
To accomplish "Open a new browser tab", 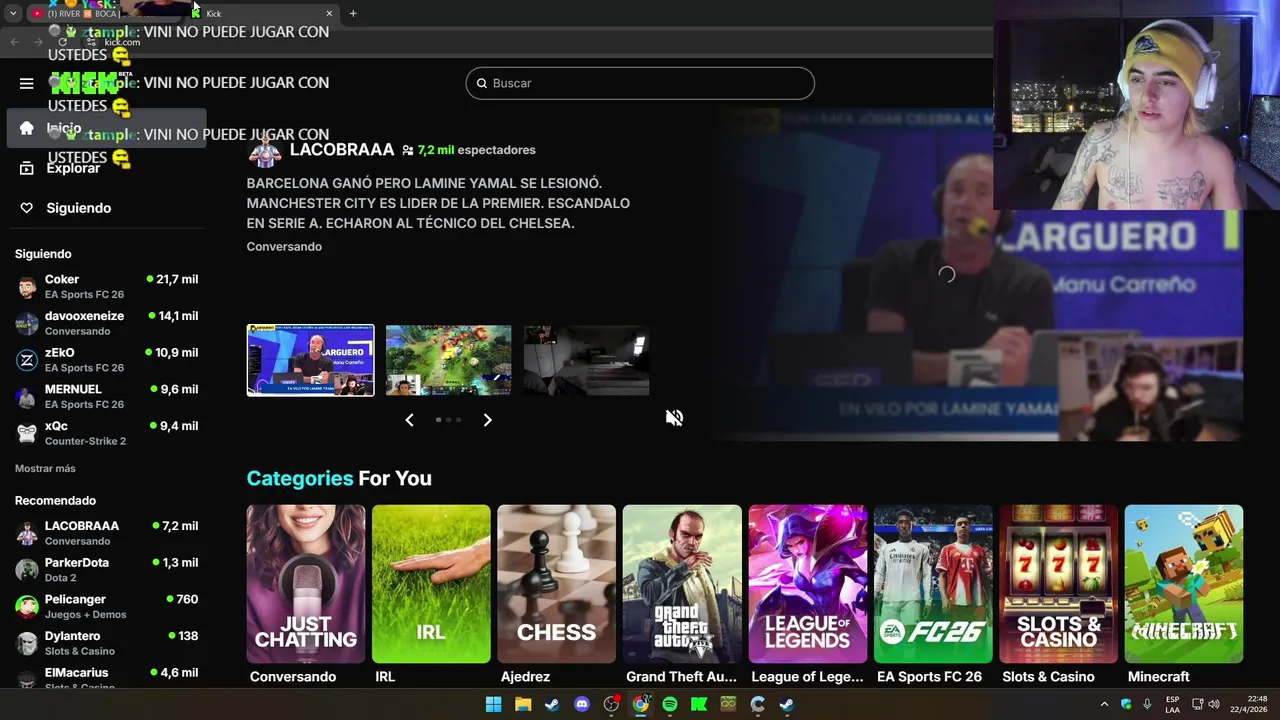I will coord(353,13).
